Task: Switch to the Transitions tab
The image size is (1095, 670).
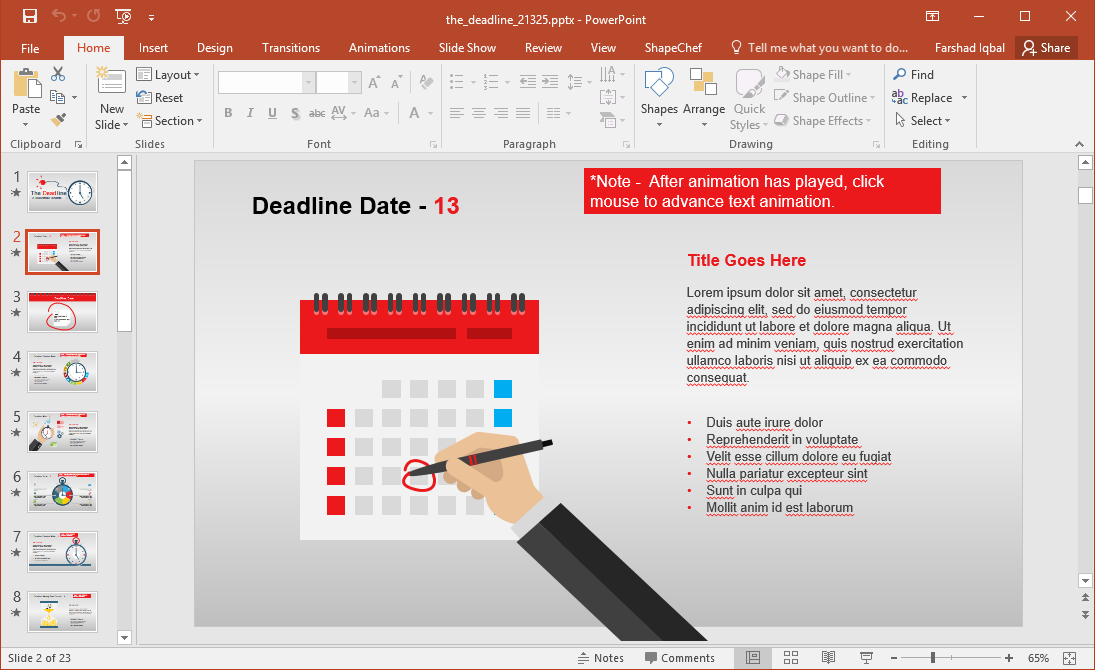Action: tap(290, 47)
